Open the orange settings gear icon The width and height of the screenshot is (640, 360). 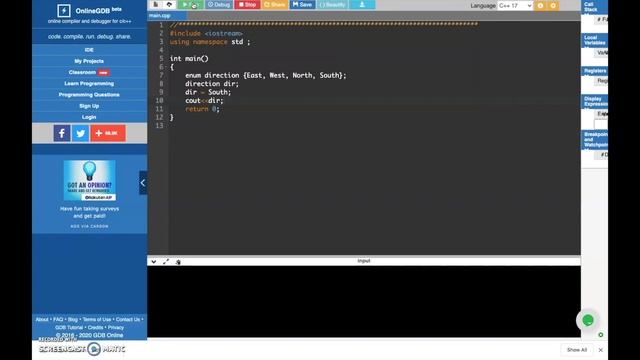(553, 5)
